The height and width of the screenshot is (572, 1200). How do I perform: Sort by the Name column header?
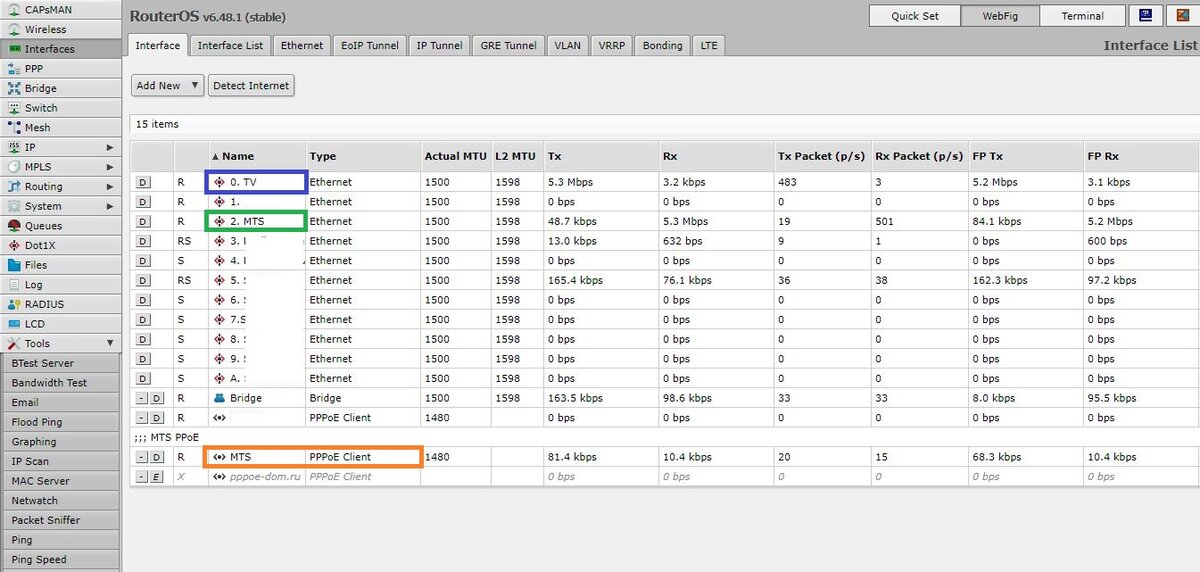255,156
